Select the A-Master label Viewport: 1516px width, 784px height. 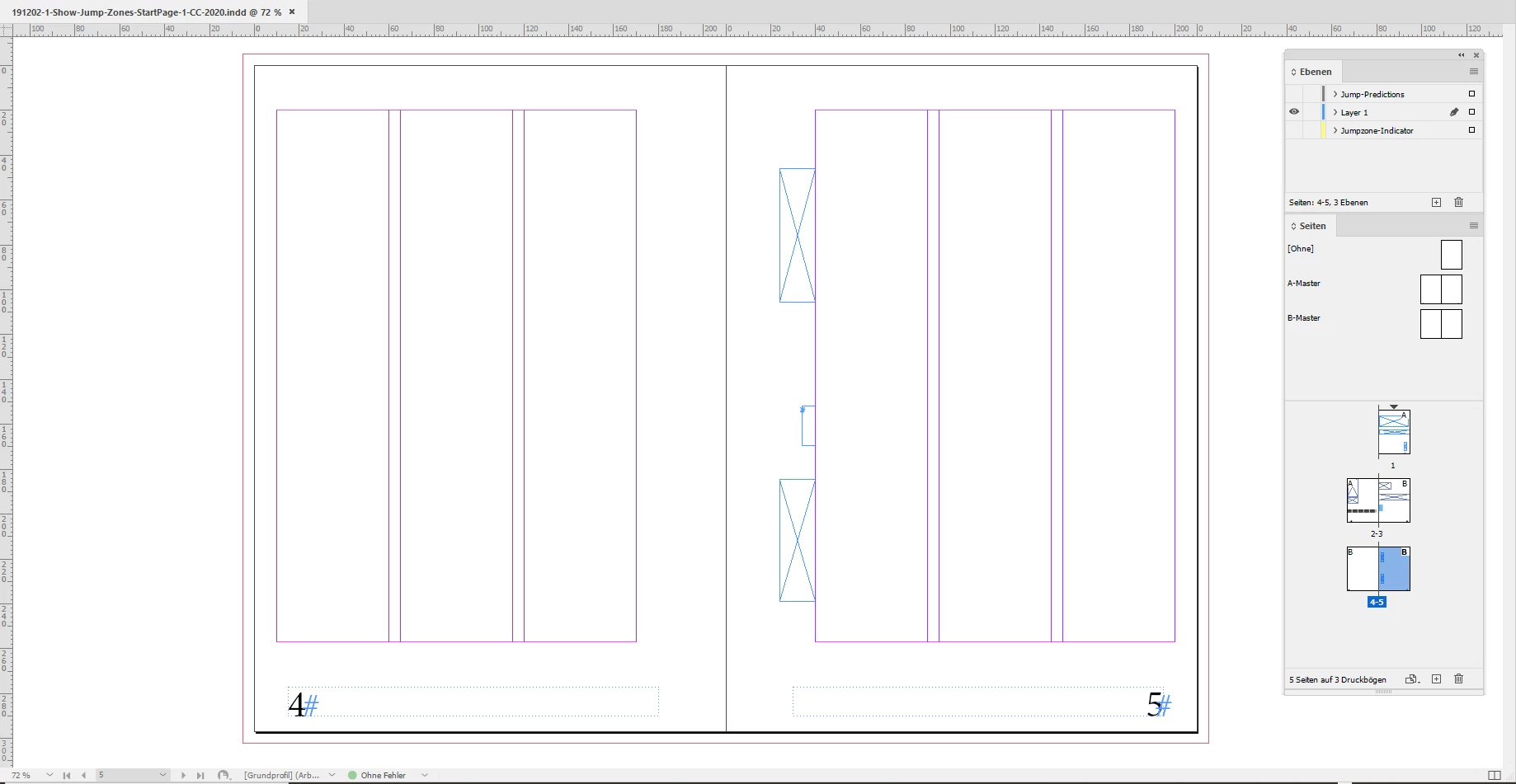pyautogui.click(x=1304, y=283)
